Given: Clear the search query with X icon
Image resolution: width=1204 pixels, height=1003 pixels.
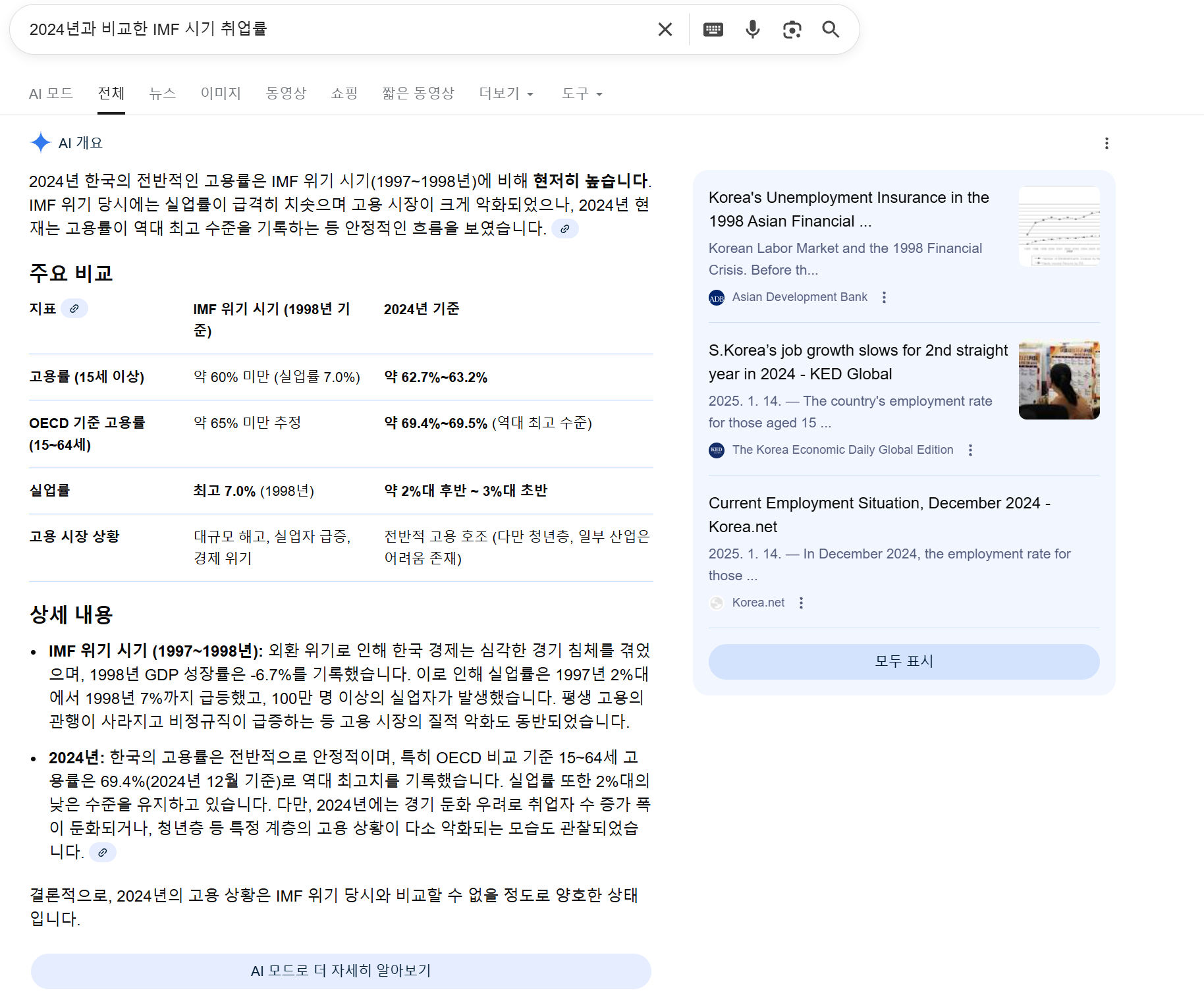Looking at the screenshot, I should tap(665, 30).
